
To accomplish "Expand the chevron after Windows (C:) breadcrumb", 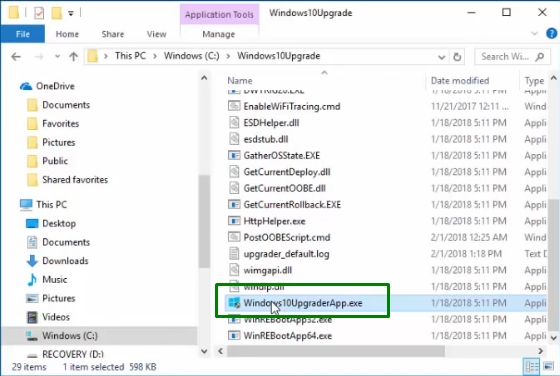I will click(x=229, y=56).
